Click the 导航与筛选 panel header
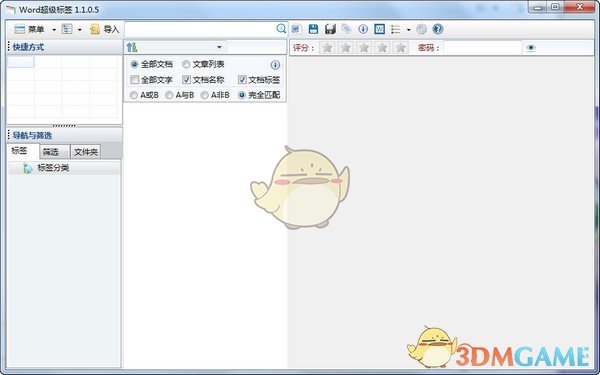The width and height of the screenshot is (600, 375). click(x=64, y=135)
